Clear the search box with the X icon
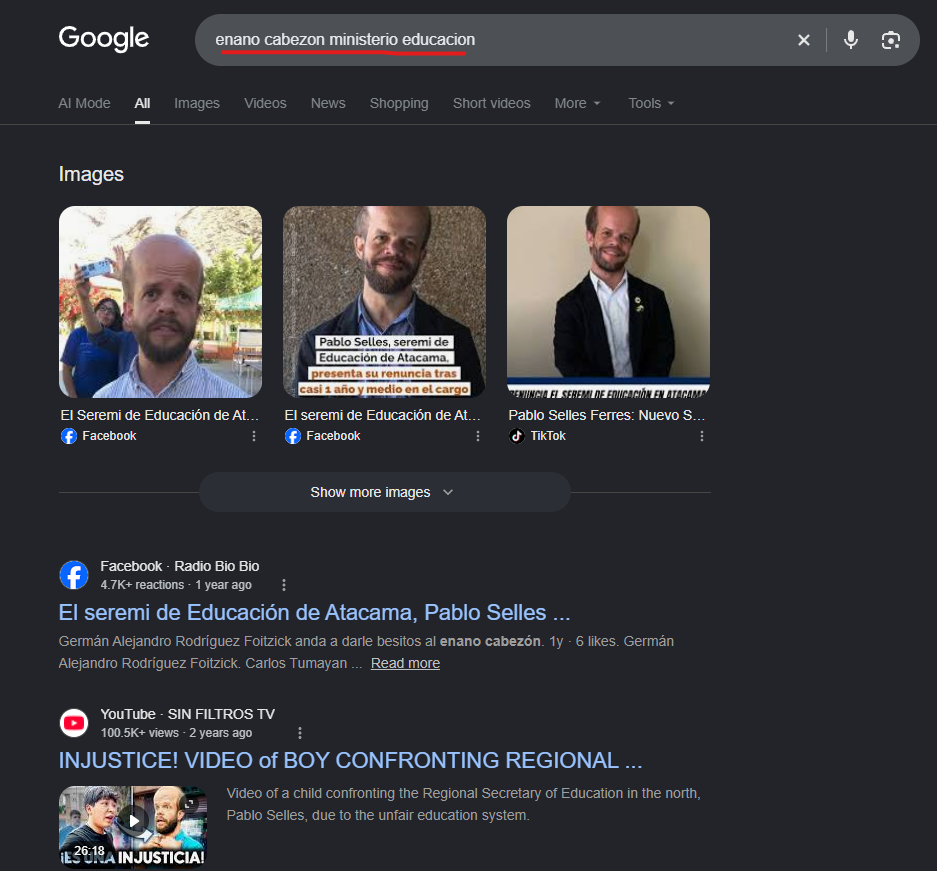The width and height of the screenshot is (937, 871). tap(804, 40)
